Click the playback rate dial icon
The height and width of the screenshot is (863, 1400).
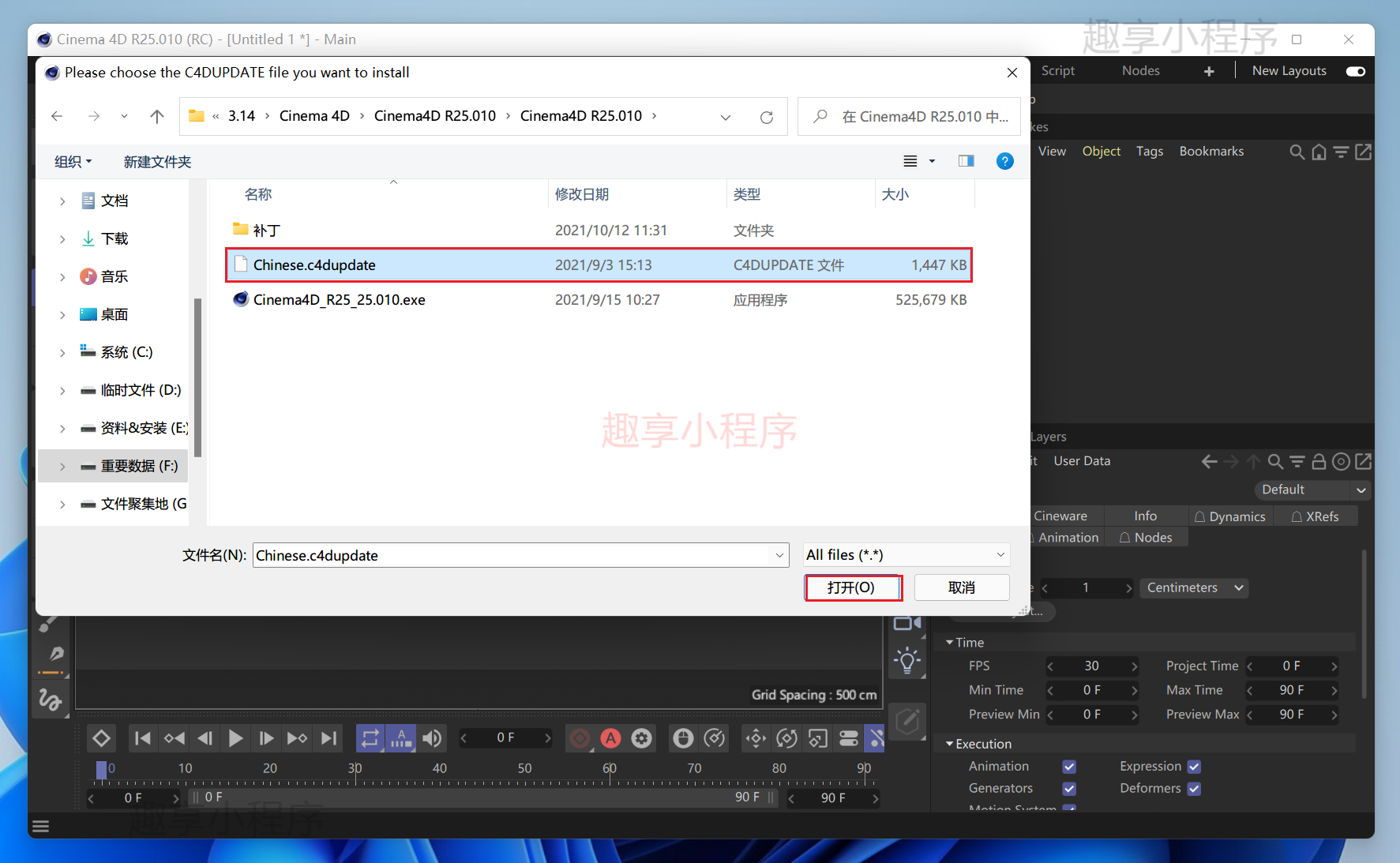click(714, 739)
